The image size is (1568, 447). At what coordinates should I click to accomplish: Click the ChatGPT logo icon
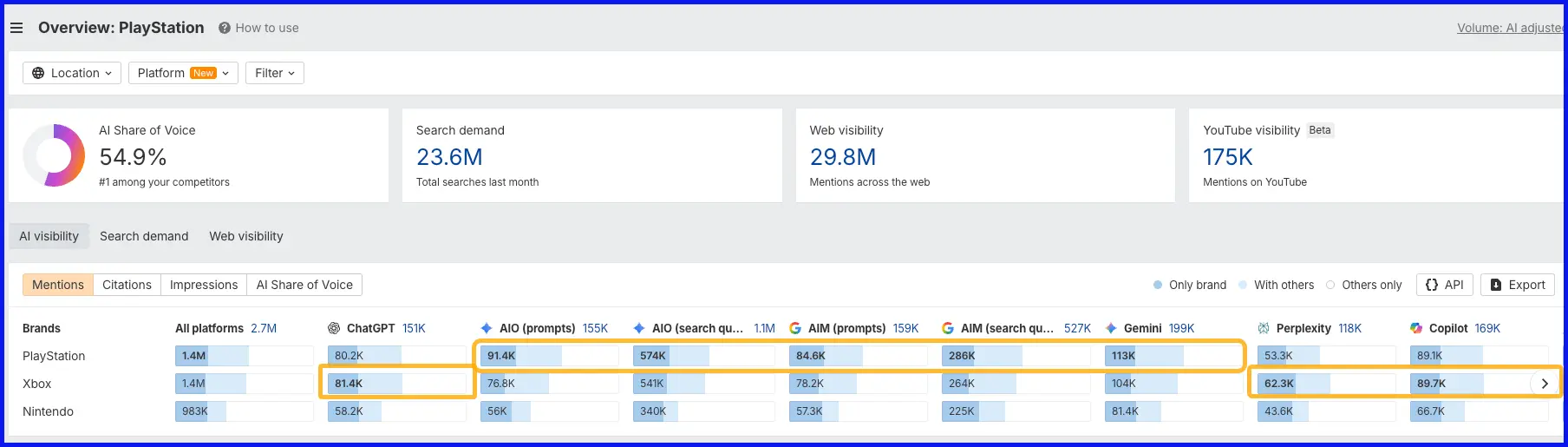click(334, 328)
